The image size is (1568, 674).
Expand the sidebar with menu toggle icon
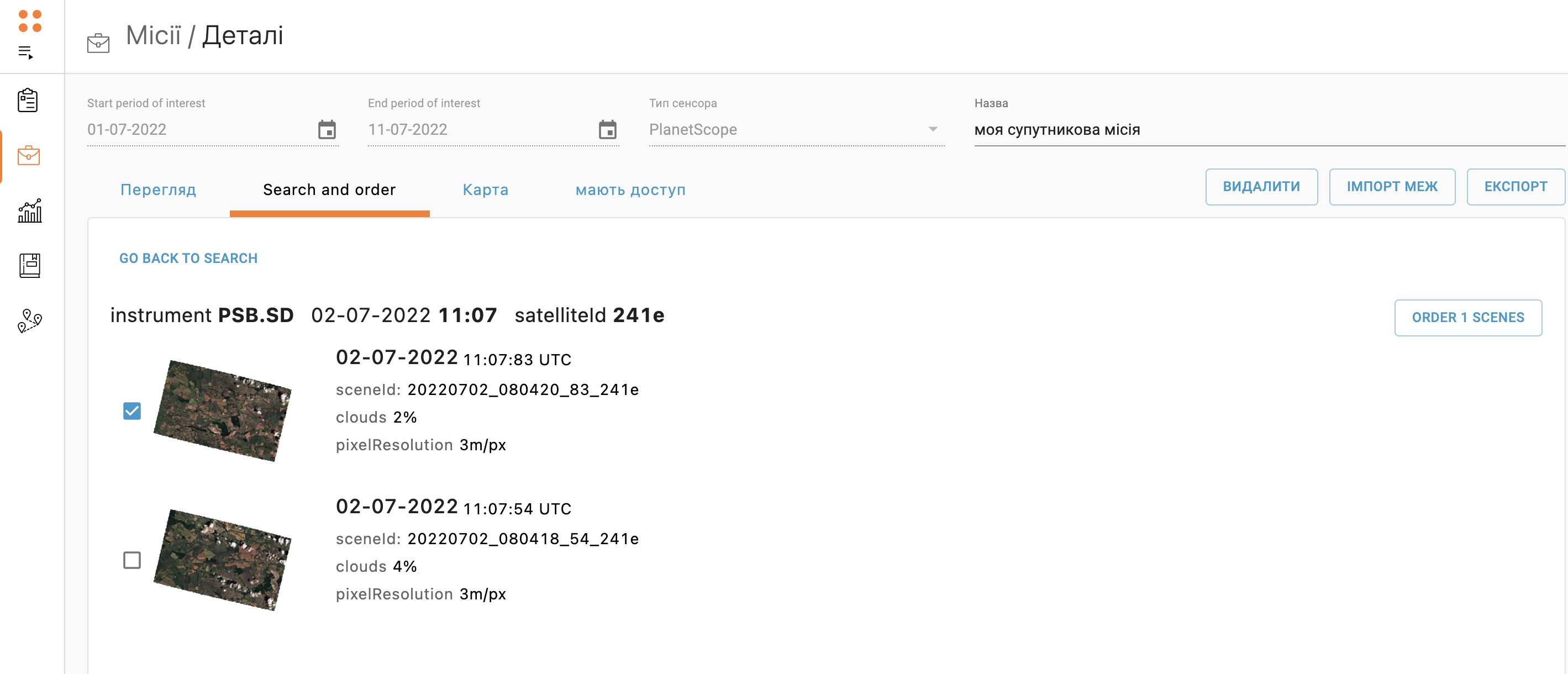point(25,52)
